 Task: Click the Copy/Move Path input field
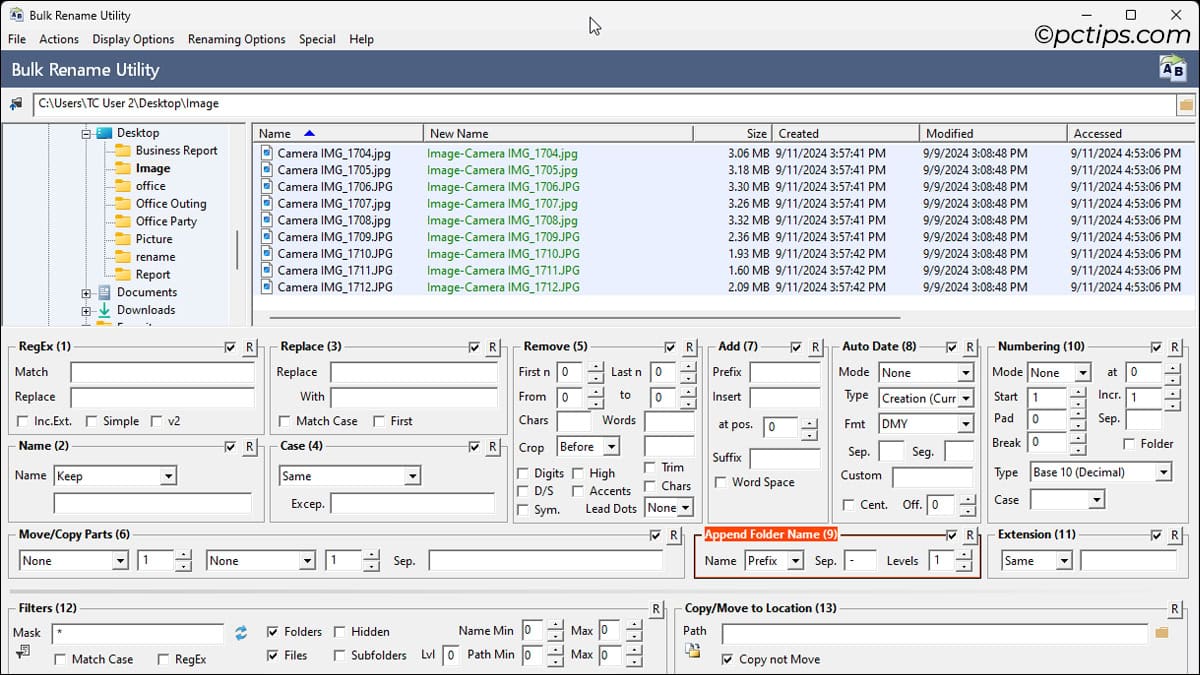[x=935, y=633]
